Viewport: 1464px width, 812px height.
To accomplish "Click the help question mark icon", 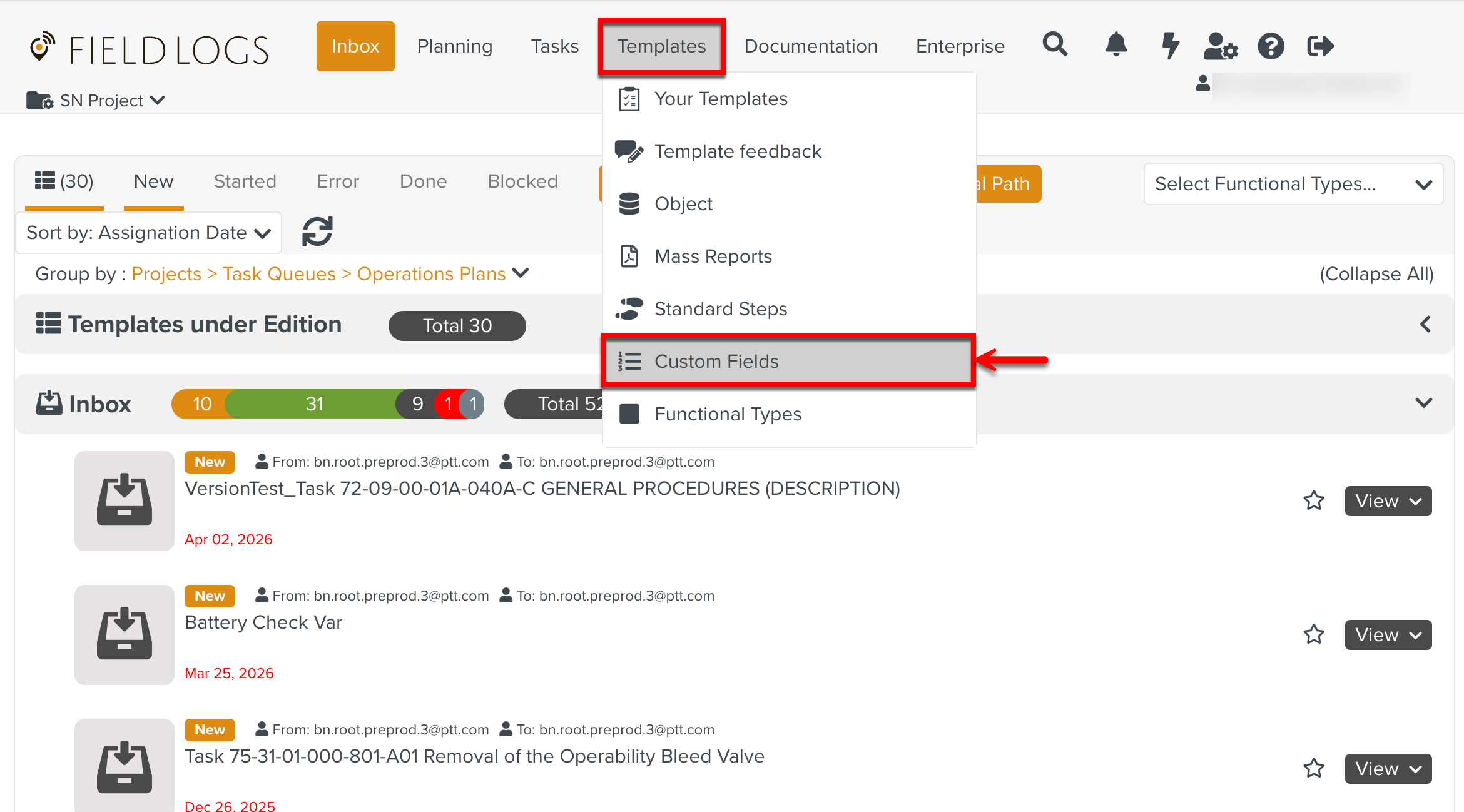I will (x=1271, y=46).
